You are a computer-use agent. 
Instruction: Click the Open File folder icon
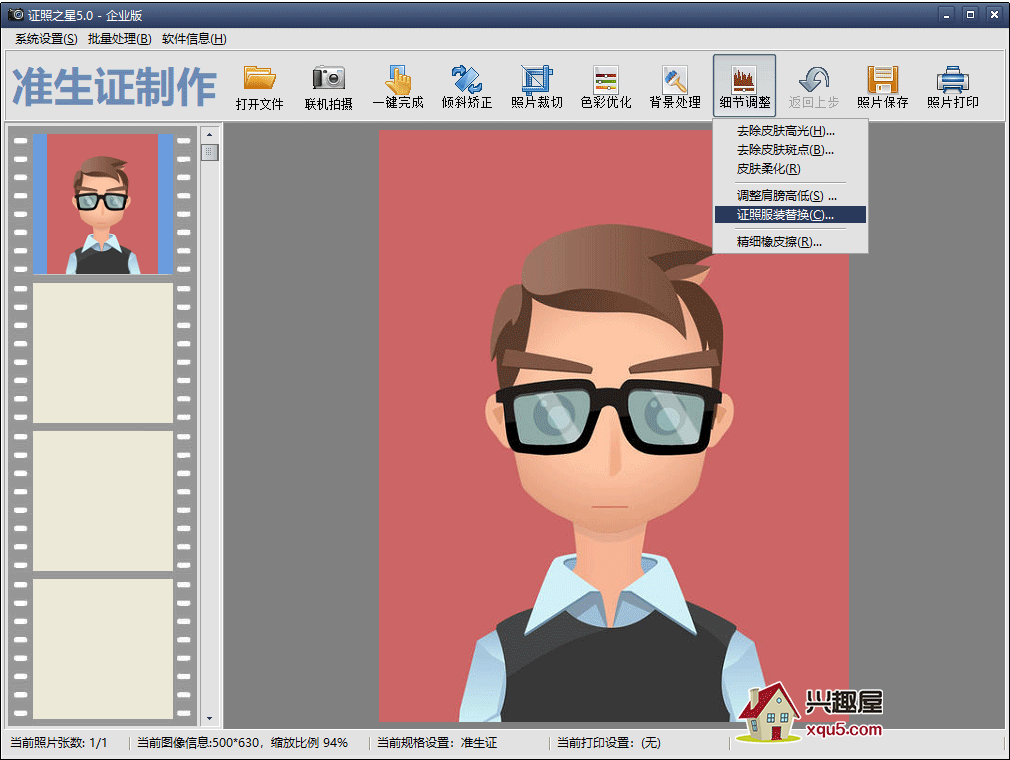tap(259, 79)
